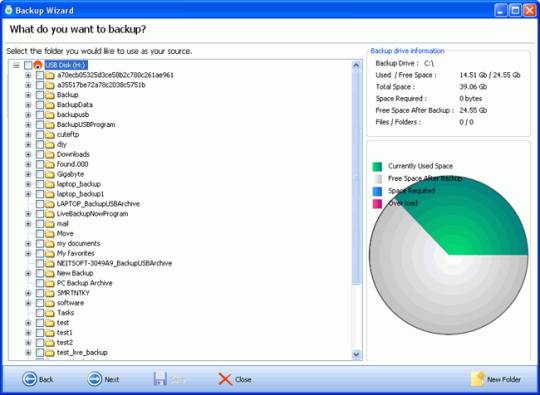The image size is (540, 395).
Task: Click the Back arrow icon
Action: pos(30,379)
